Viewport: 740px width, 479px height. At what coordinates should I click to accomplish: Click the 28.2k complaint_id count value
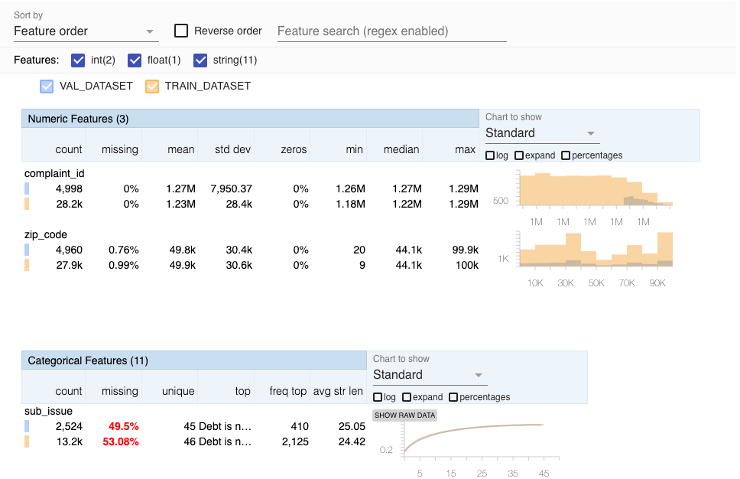(x=69, y=204)
